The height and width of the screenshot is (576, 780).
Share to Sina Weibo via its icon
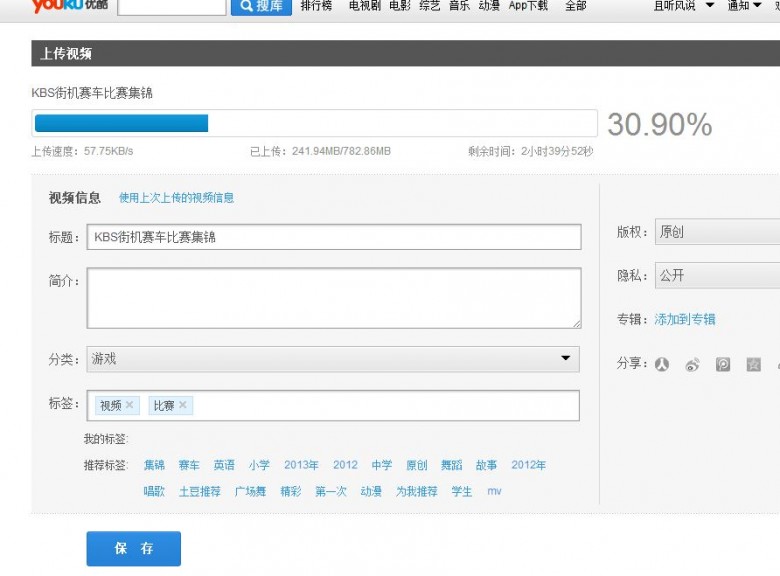[692, 365]
